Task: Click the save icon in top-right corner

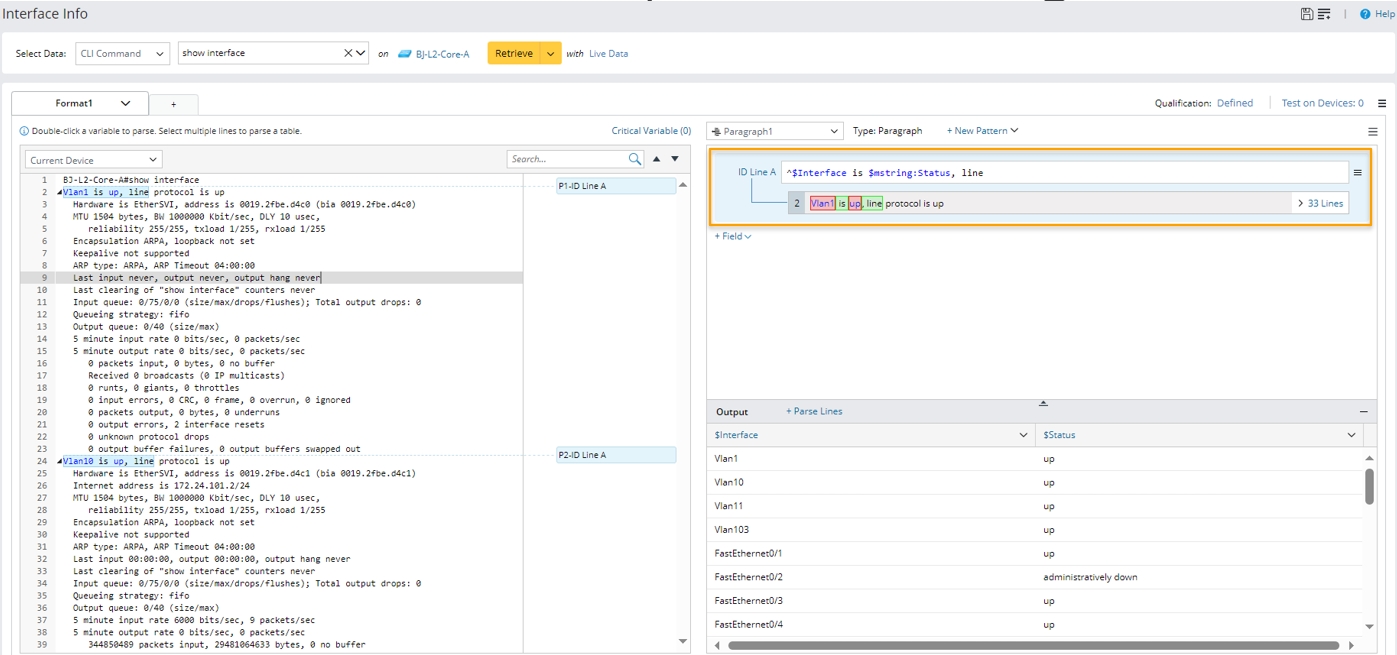Action: tap(1306, 14)
